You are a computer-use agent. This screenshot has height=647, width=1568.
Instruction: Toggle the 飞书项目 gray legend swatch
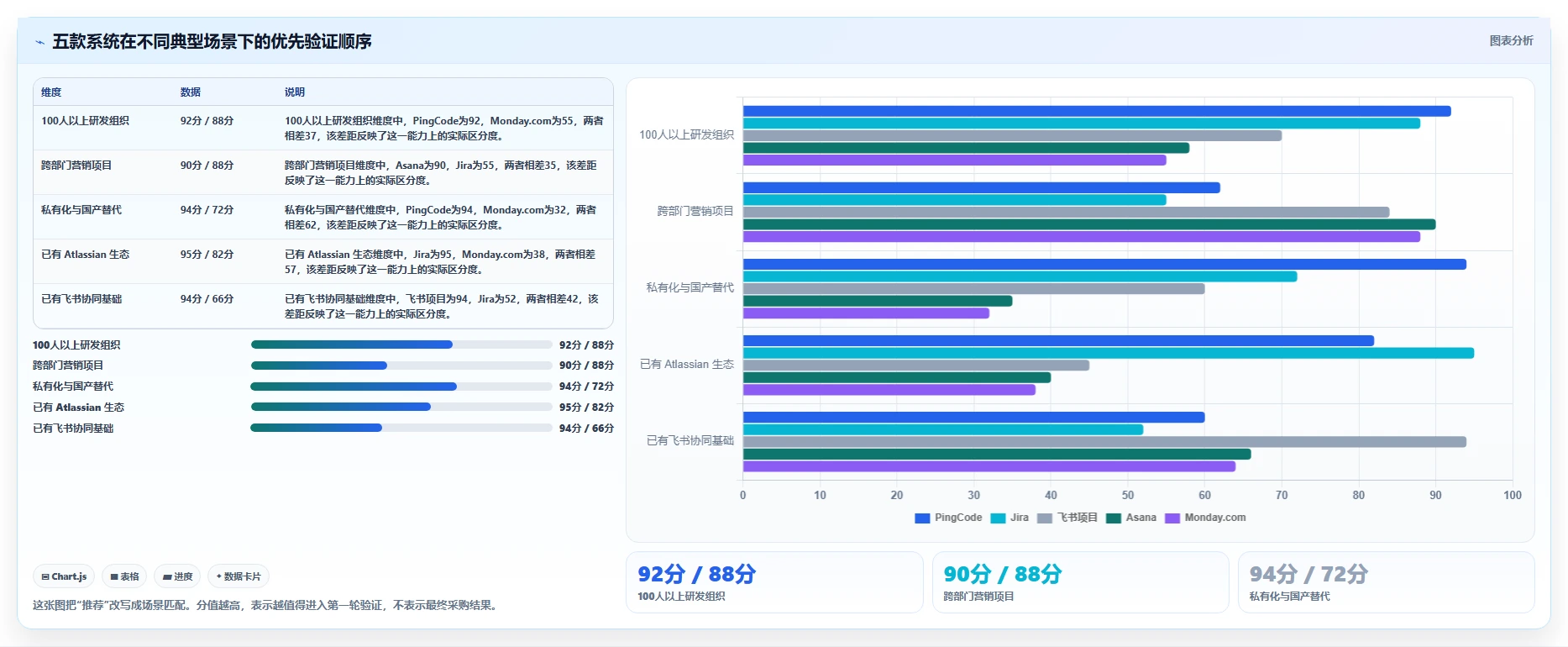[x=1045, y=518]
